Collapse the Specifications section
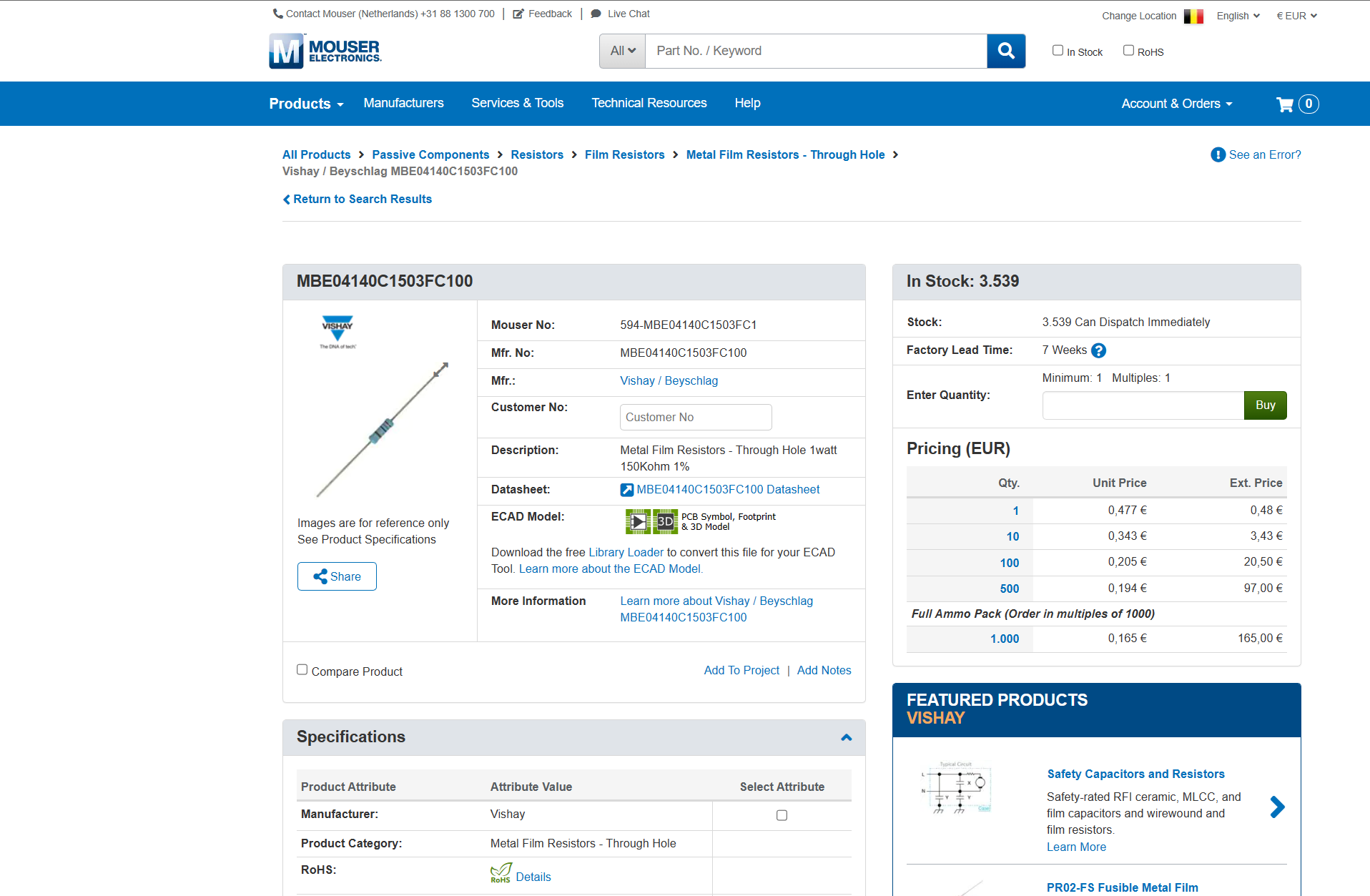This screenshot has height=896, width=1370. click(x=847, y=737)
